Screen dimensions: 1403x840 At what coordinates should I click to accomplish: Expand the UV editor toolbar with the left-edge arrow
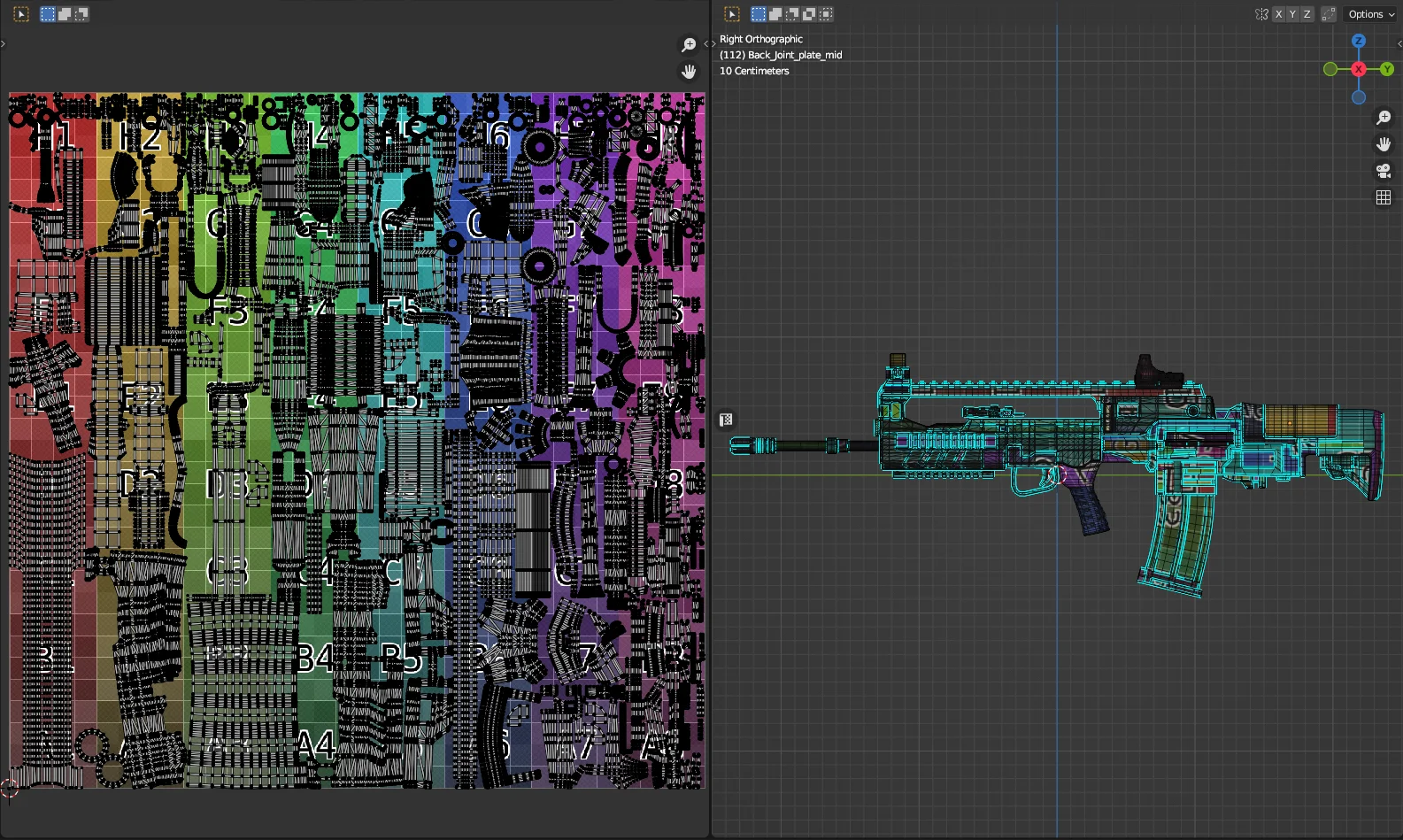pyautogui.click(x=4, y=43)
